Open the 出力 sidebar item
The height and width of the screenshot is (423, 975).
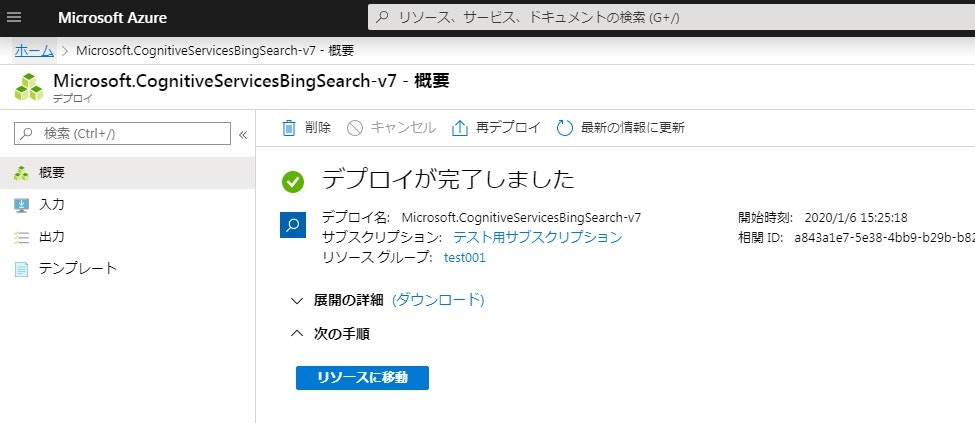(x=127, y=236)
